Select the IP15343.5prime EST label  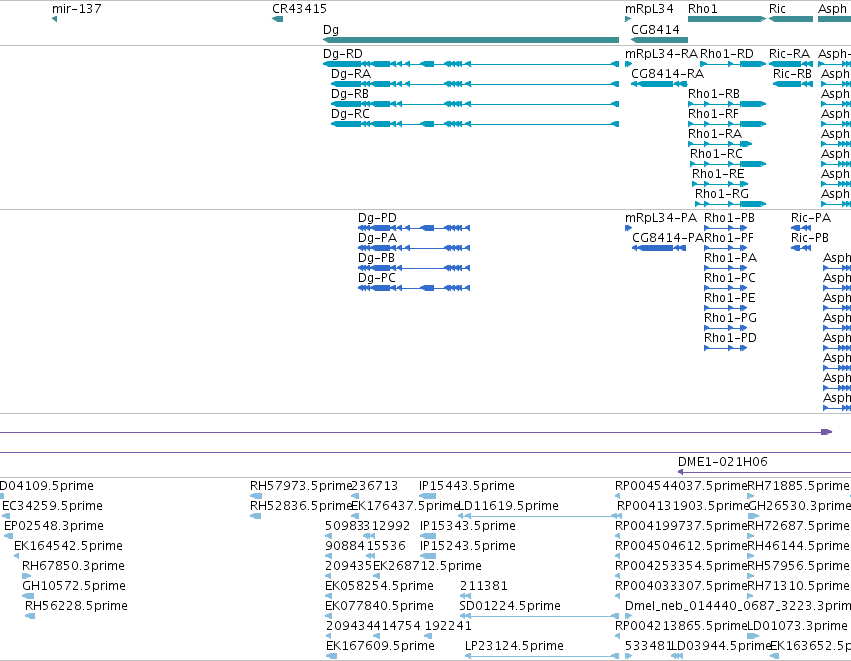[x=468, y=526]
